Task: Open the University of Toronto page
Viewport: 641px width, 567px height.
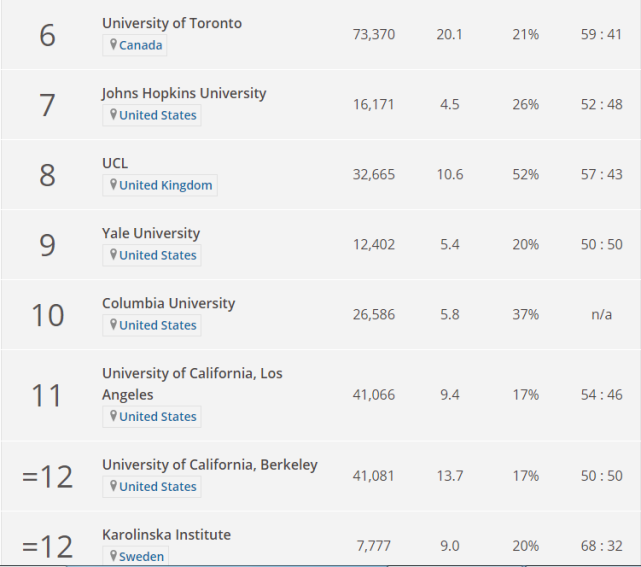Action: [x=171, y=23]
